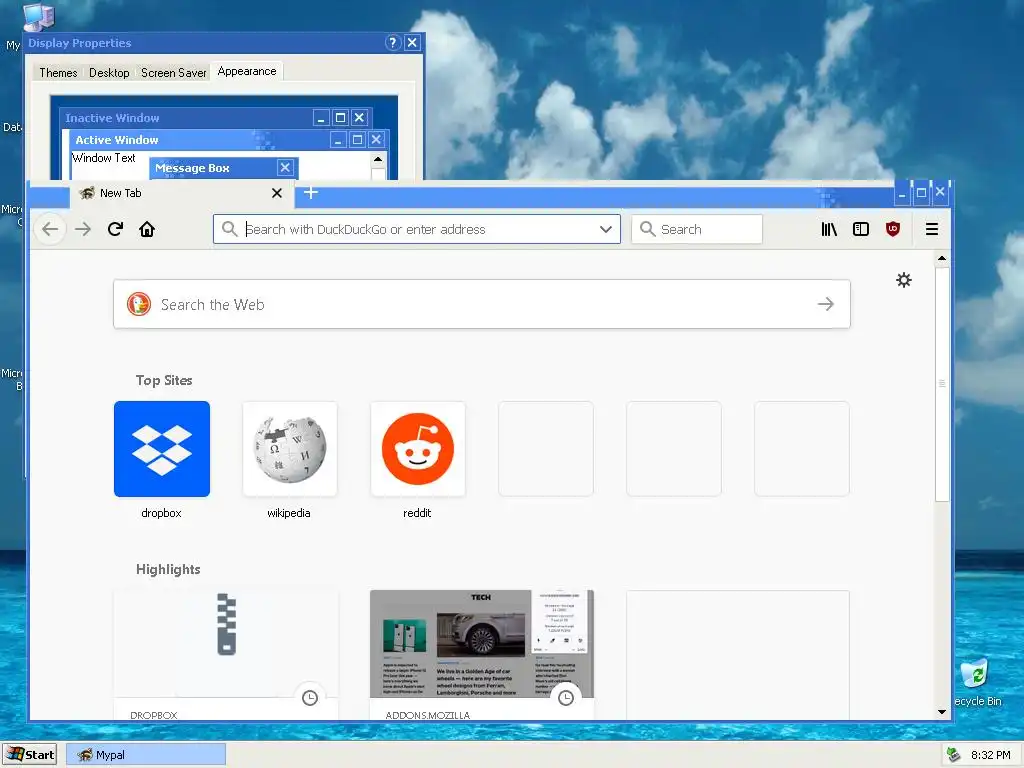Click the Search the Web box

(x=482, y=304)
